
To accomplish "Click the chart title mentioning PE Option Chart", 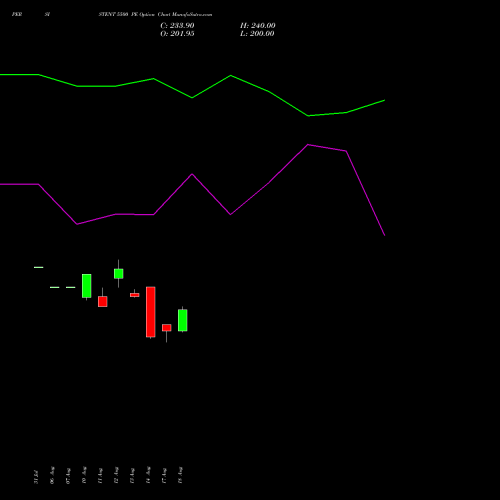I will pyautogui.click(x=155, y=15).
